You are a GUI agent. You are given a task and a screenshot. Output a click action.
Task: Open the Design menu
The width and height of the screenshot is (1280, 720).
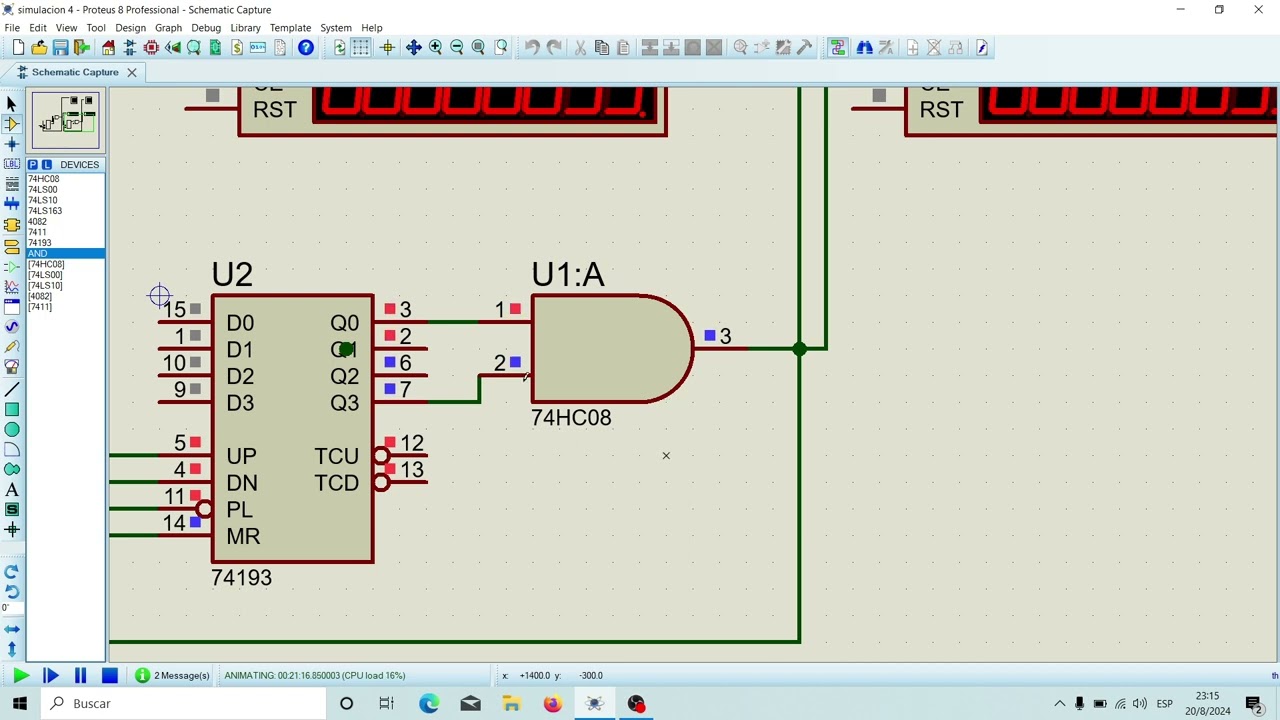(130, 28)
